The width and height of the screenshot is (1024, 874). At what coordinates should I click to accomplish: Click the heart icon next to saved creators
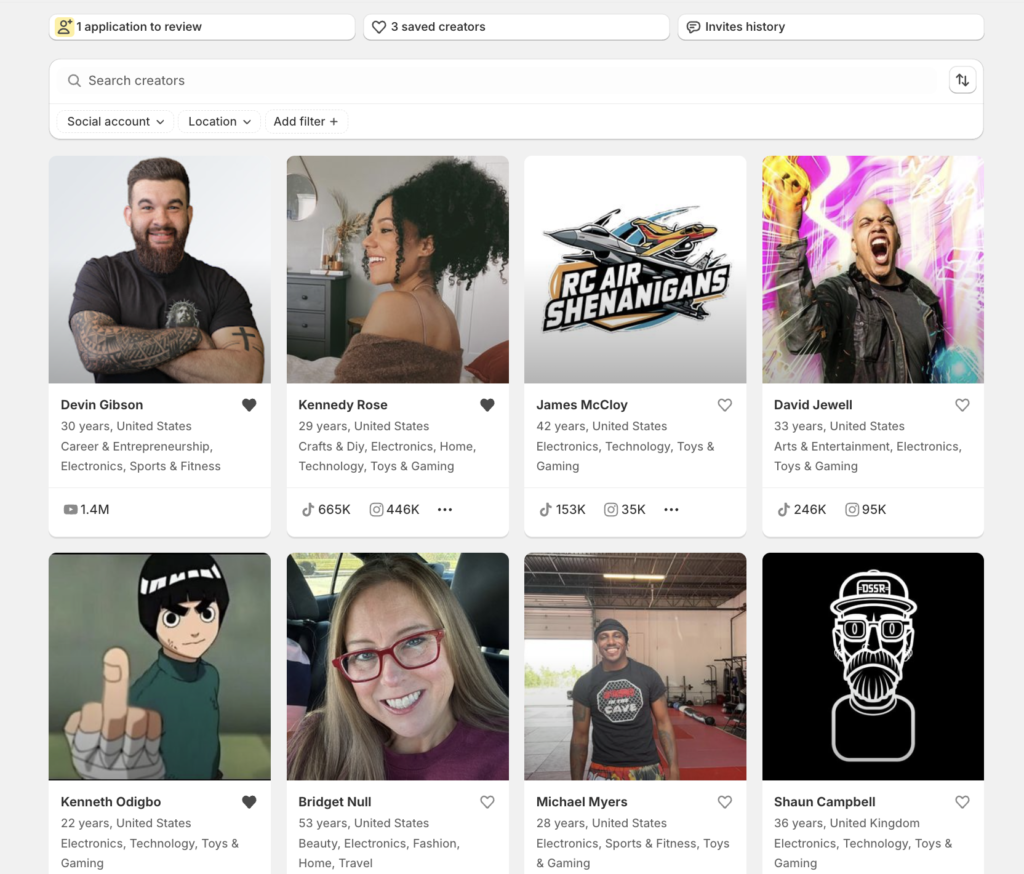pos(379,27)
